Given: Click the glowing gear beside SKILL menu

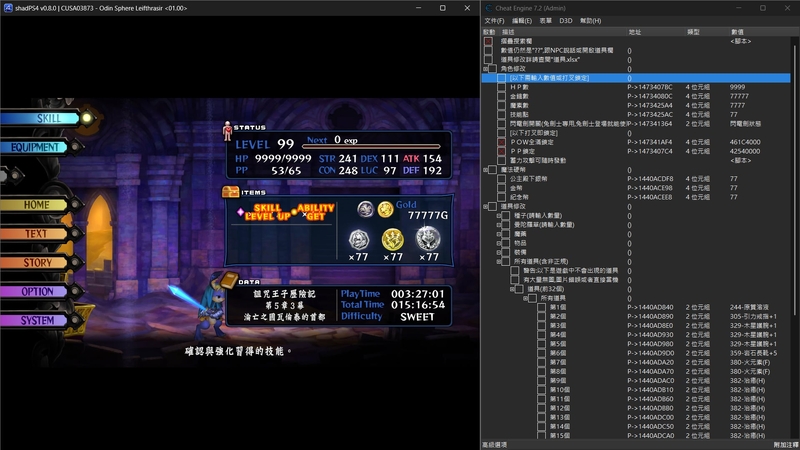Looking at the screenshot, I should [x=87, y=118].
